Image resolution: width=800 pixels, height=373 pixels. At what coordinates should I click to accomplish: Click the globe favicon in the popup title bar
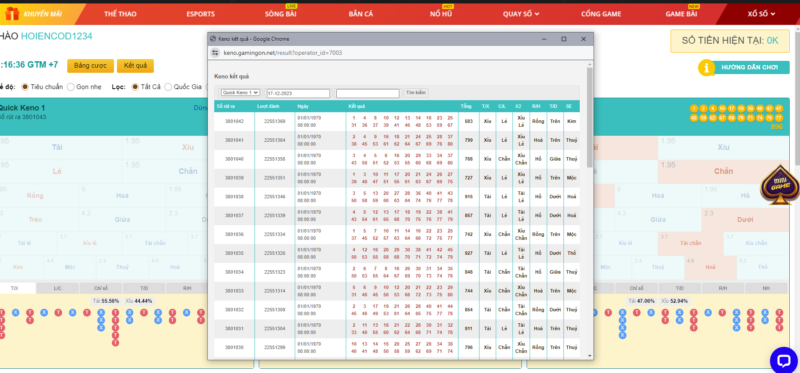(213, 39)
